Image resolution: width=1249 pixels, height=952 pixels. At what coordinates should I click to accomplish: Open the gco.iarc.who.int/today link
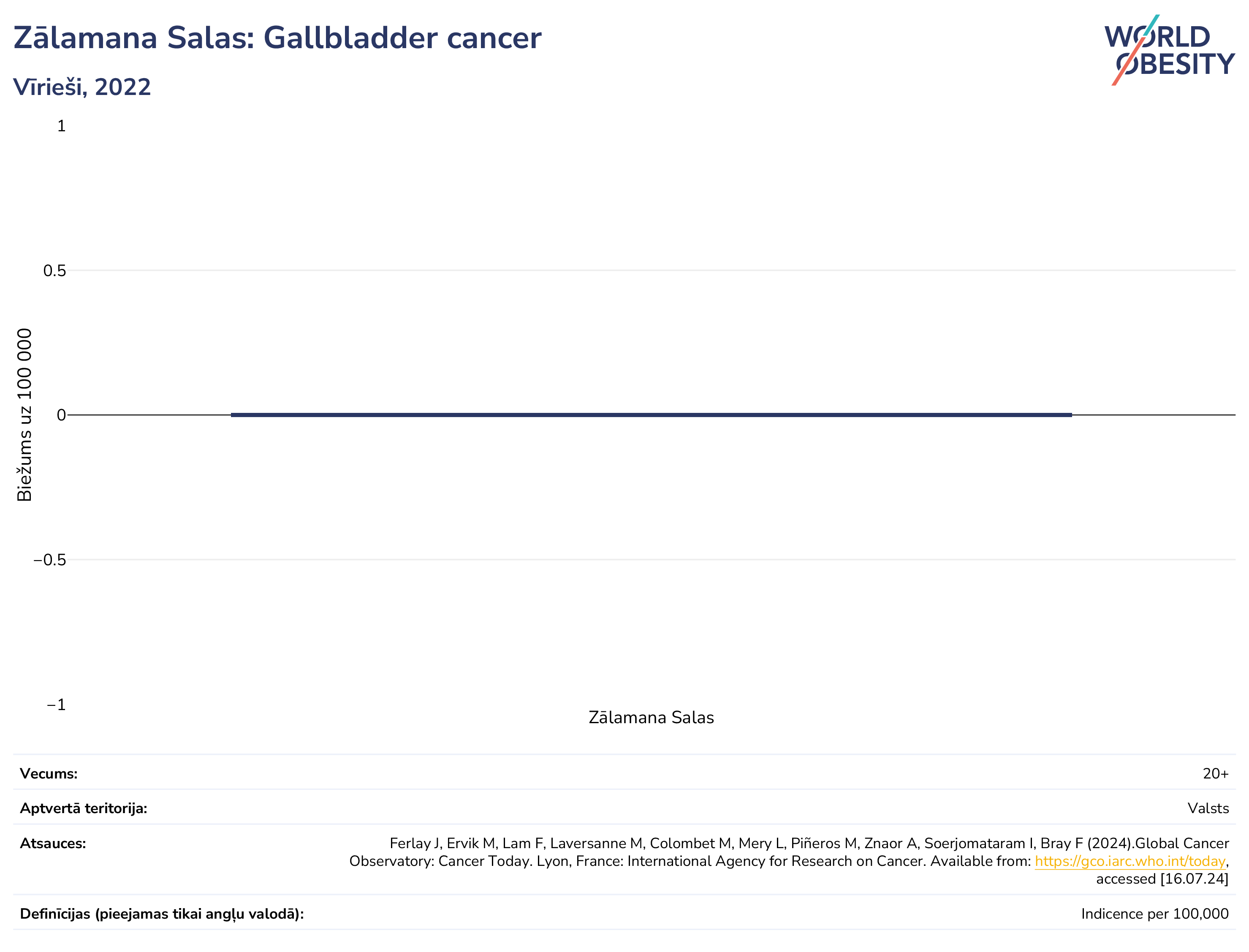coord(1130,861)
